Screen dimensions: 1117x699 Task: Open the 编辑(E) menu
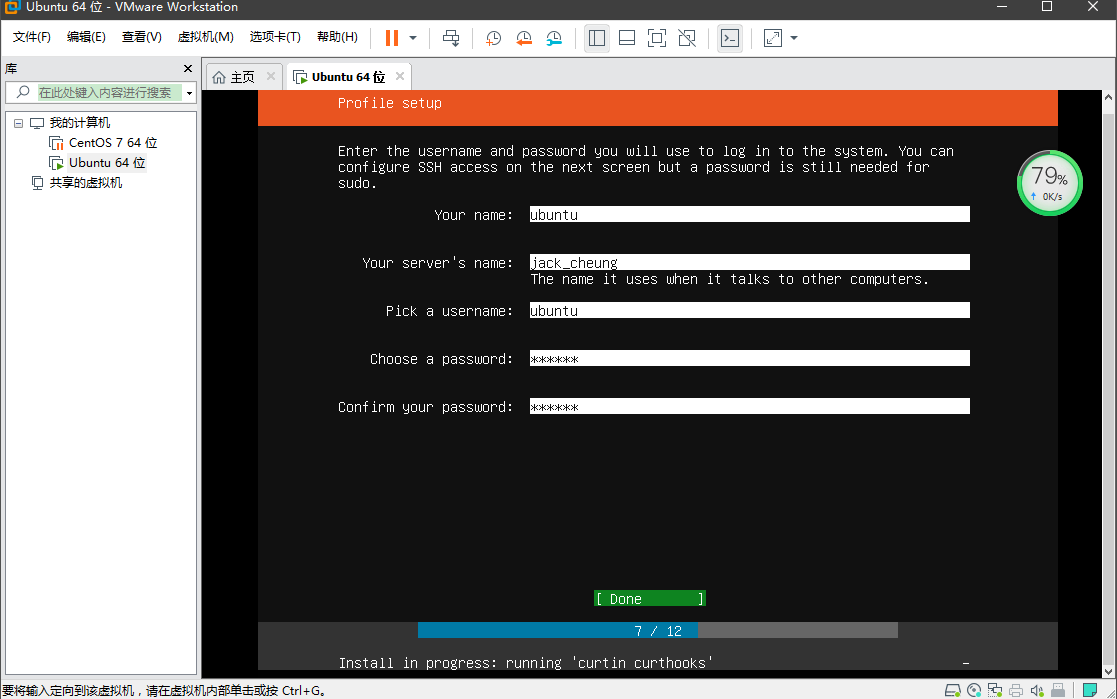[86, 37]
